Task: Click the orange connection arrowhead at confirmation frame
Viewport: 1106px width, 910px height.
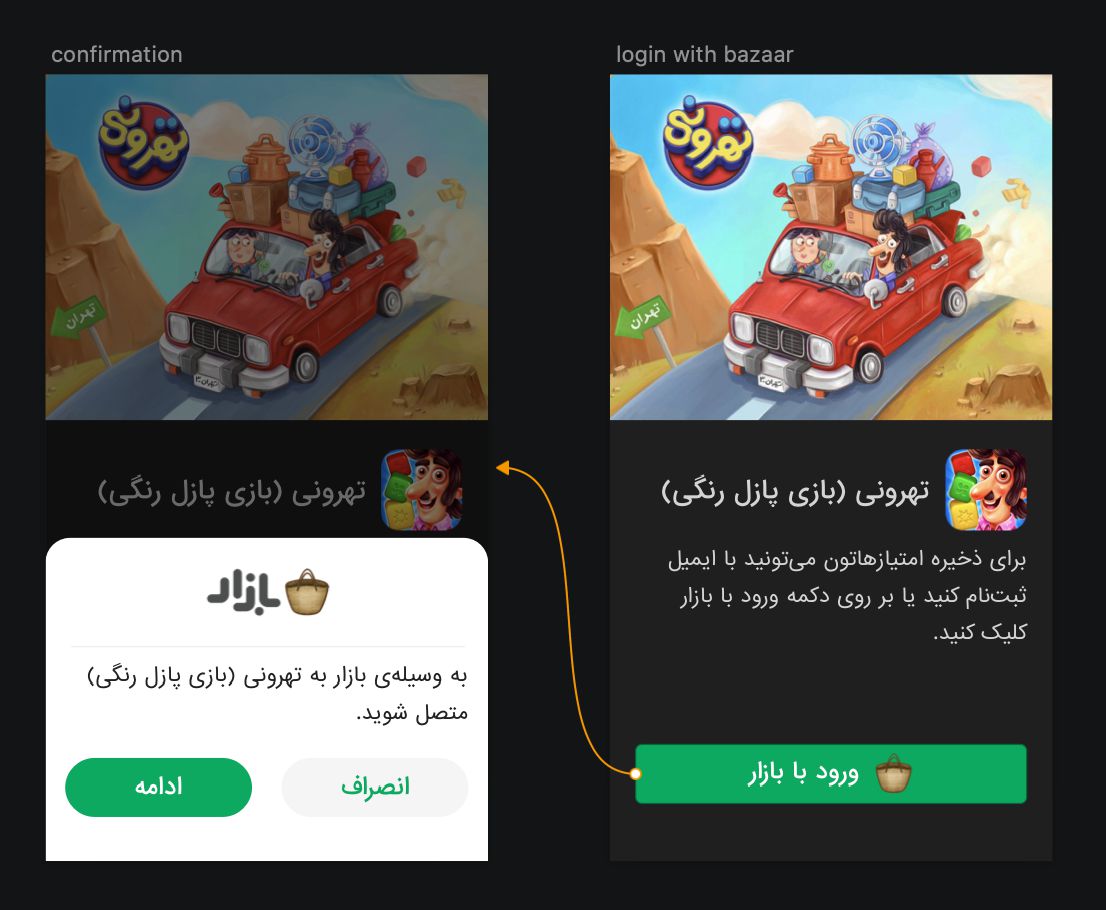Action: click(x=502, y=468)
